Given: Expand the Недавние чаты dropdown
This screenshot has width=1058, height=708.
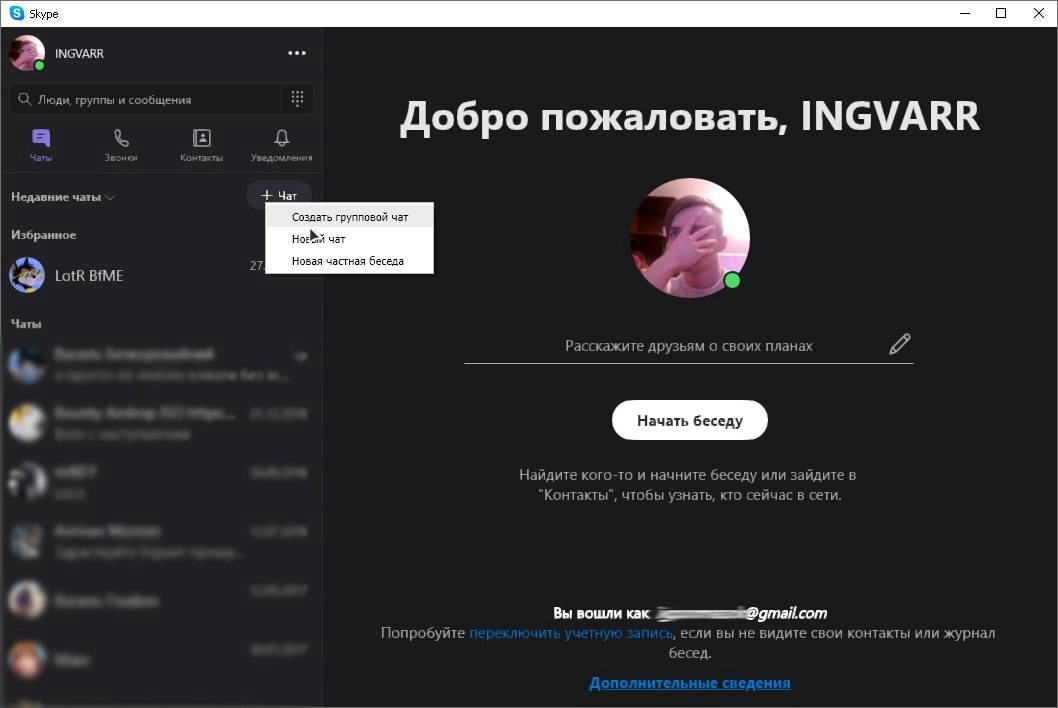Looking at the screenshot, I should (63, 197).
